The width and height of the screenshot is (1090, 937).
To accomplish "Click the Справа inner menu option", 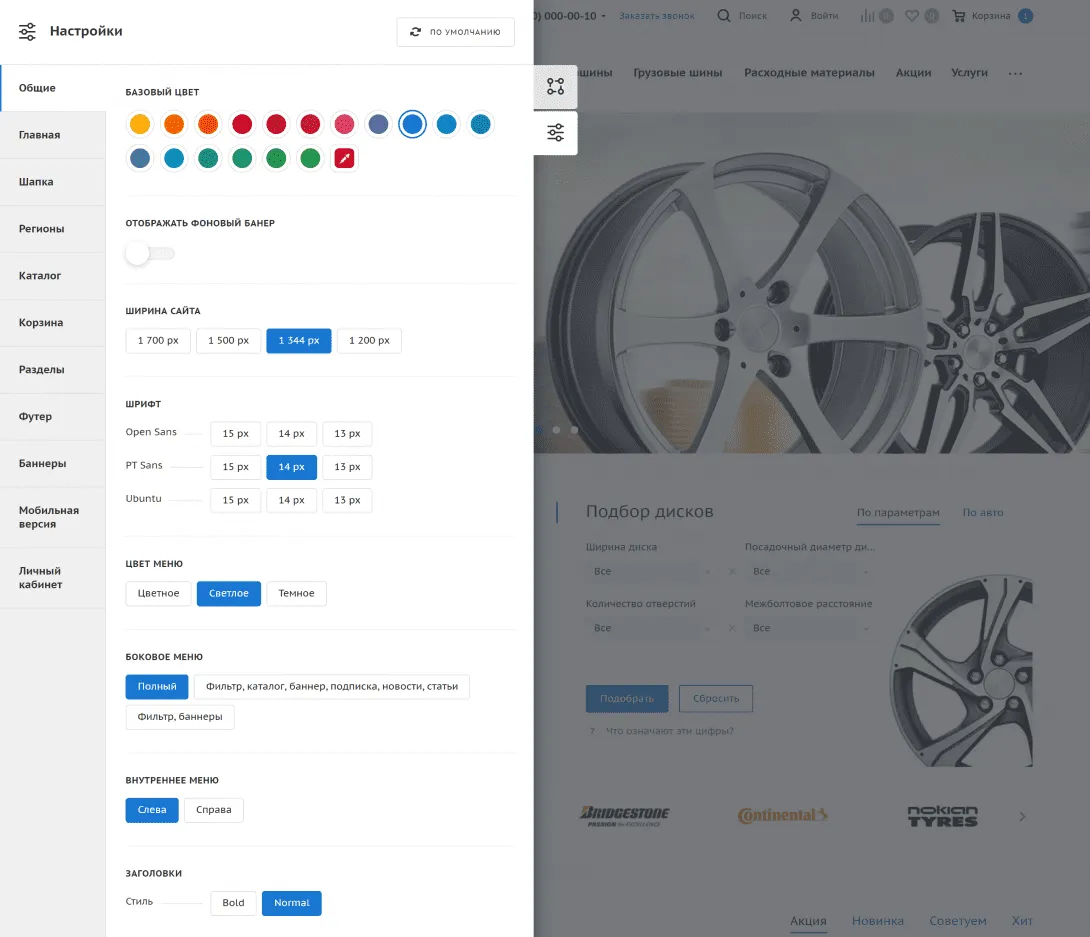I will tap(213, 810).
